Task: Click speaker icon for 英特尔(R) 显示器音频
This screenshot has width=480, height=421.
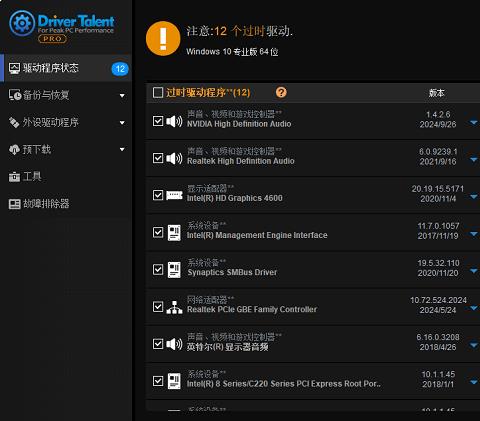Action: click(x=174, y=344)
